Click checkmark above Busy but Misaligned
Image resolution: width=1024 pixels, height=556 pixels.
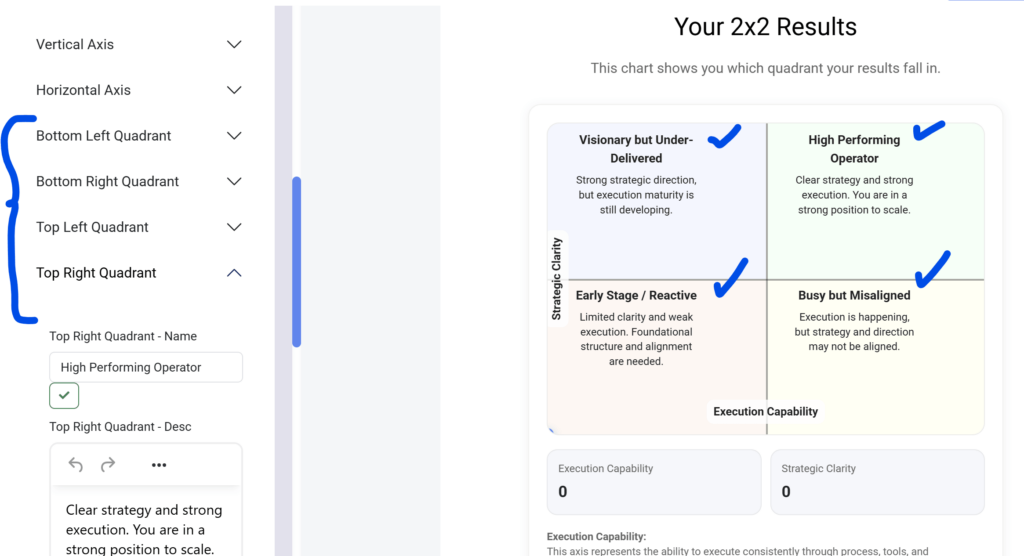pos(932,268)
